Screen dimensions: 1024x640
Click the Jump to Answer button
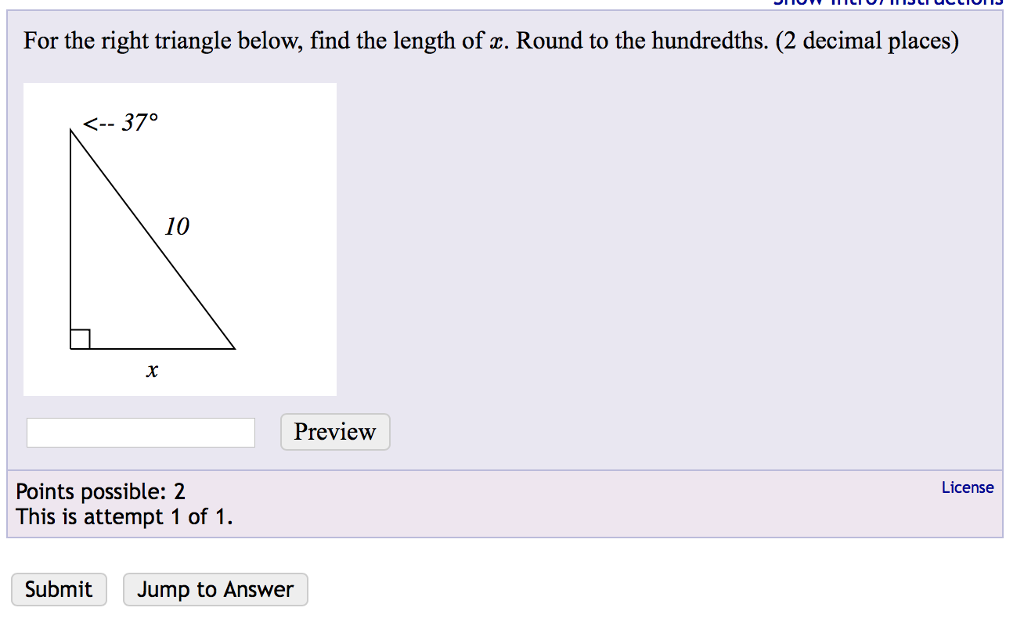(x=214, y=589)
